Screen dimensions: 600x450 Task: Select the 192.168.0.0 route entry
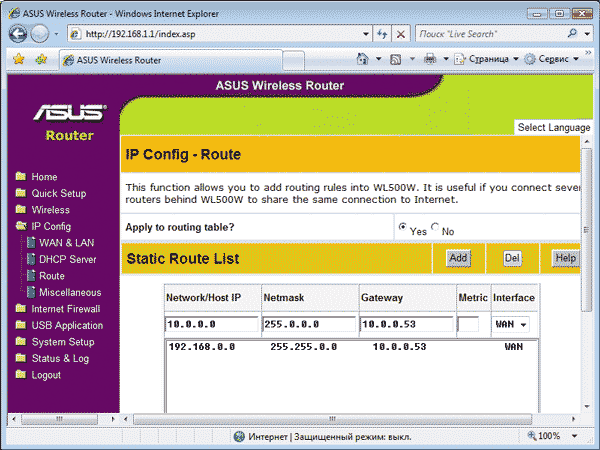pyautogui.click(x=351, y=347)
